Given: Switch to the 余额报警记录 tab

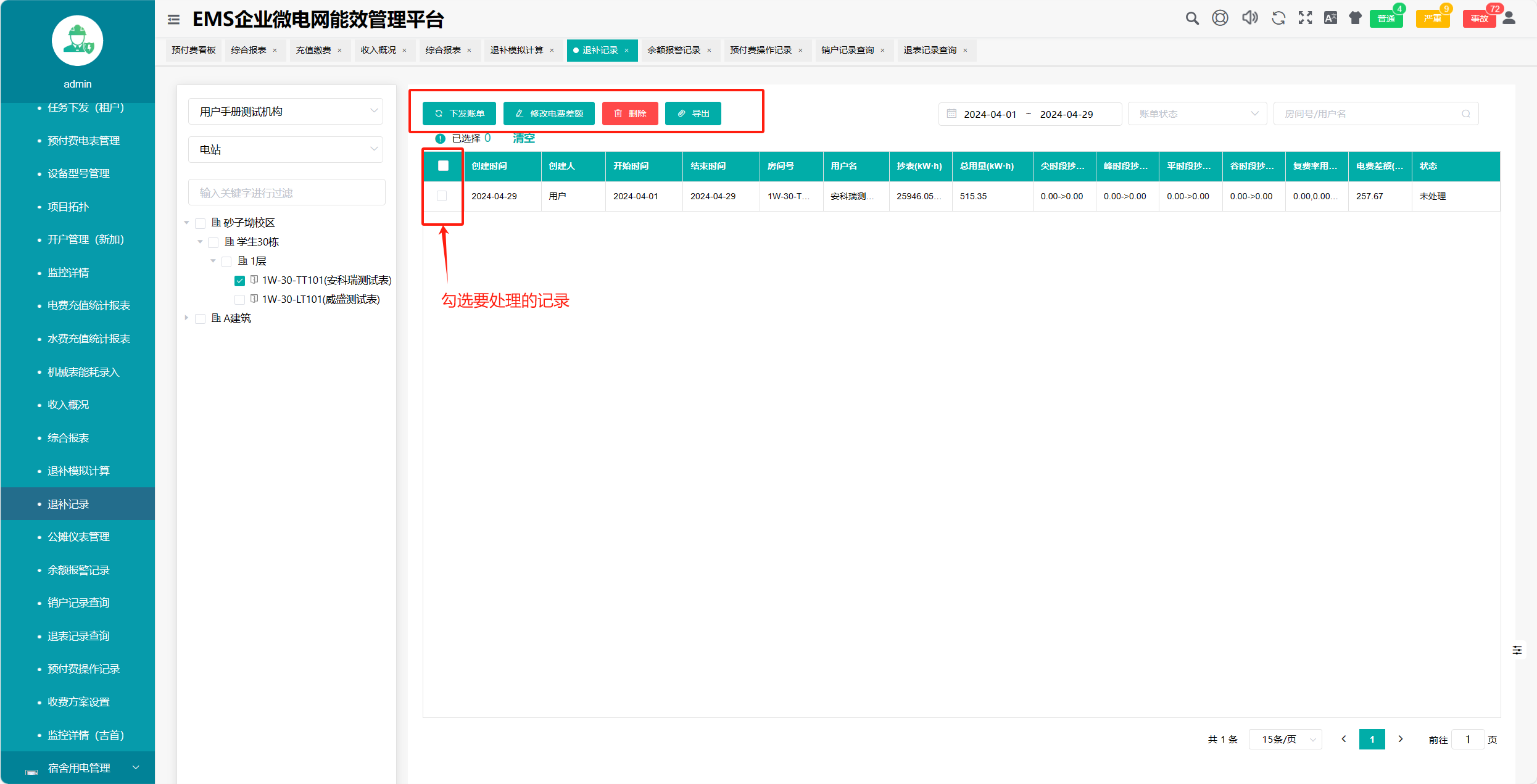Looking at the screenshot, I should [673, 50].
